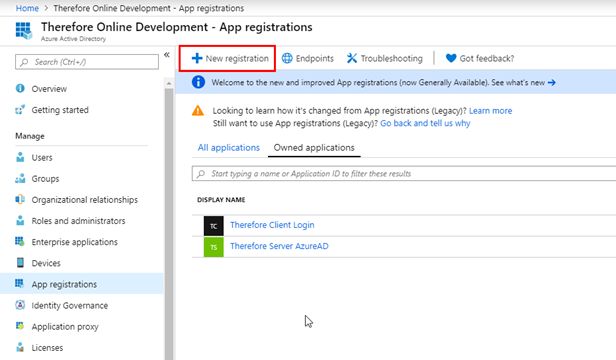Click the Users icon in sidebar
This screenshot has height=360, width=616.
pos(20,157)
